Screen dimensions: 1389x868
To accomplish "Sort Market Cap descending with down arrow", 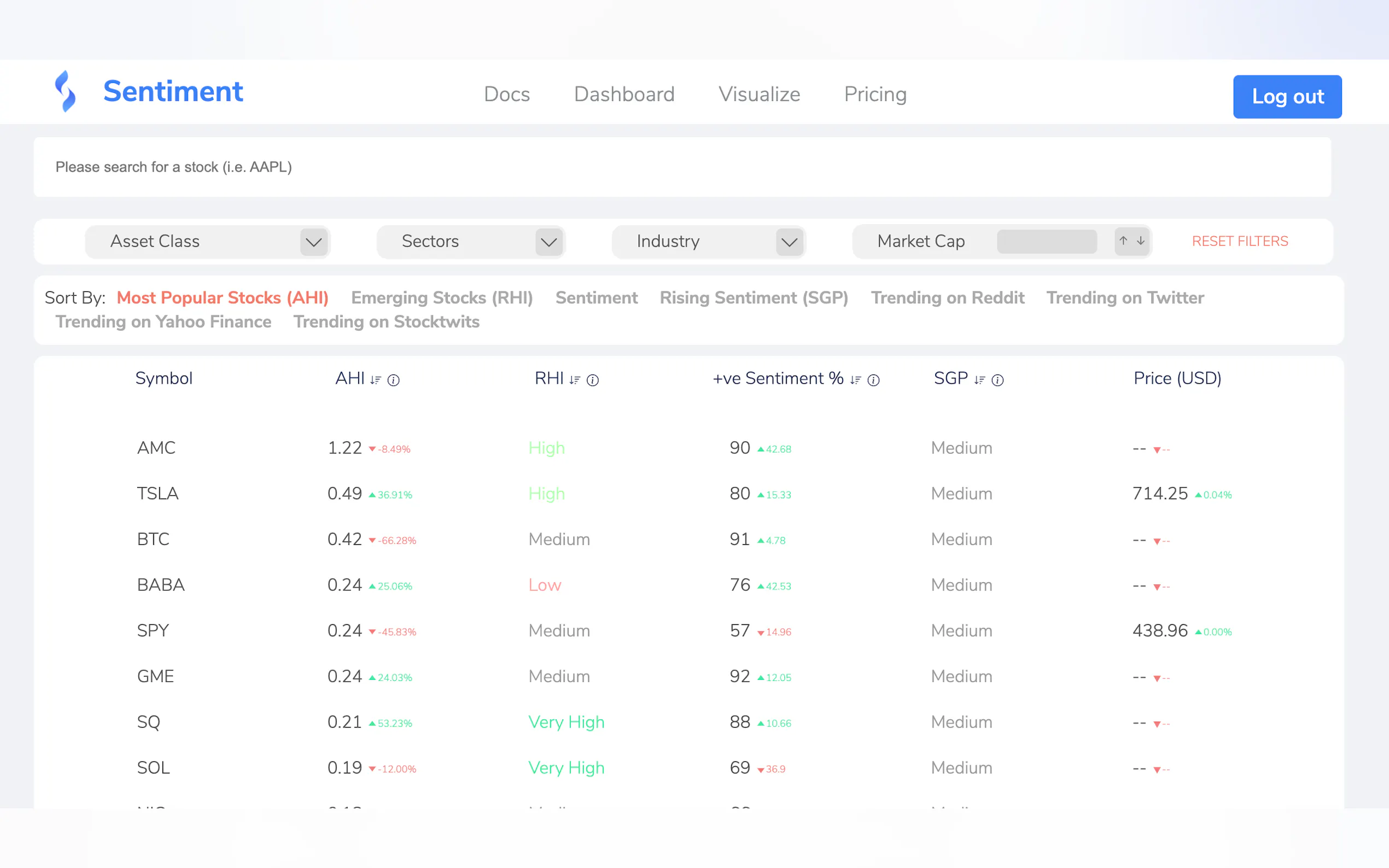I will [x=1141, y=241].
